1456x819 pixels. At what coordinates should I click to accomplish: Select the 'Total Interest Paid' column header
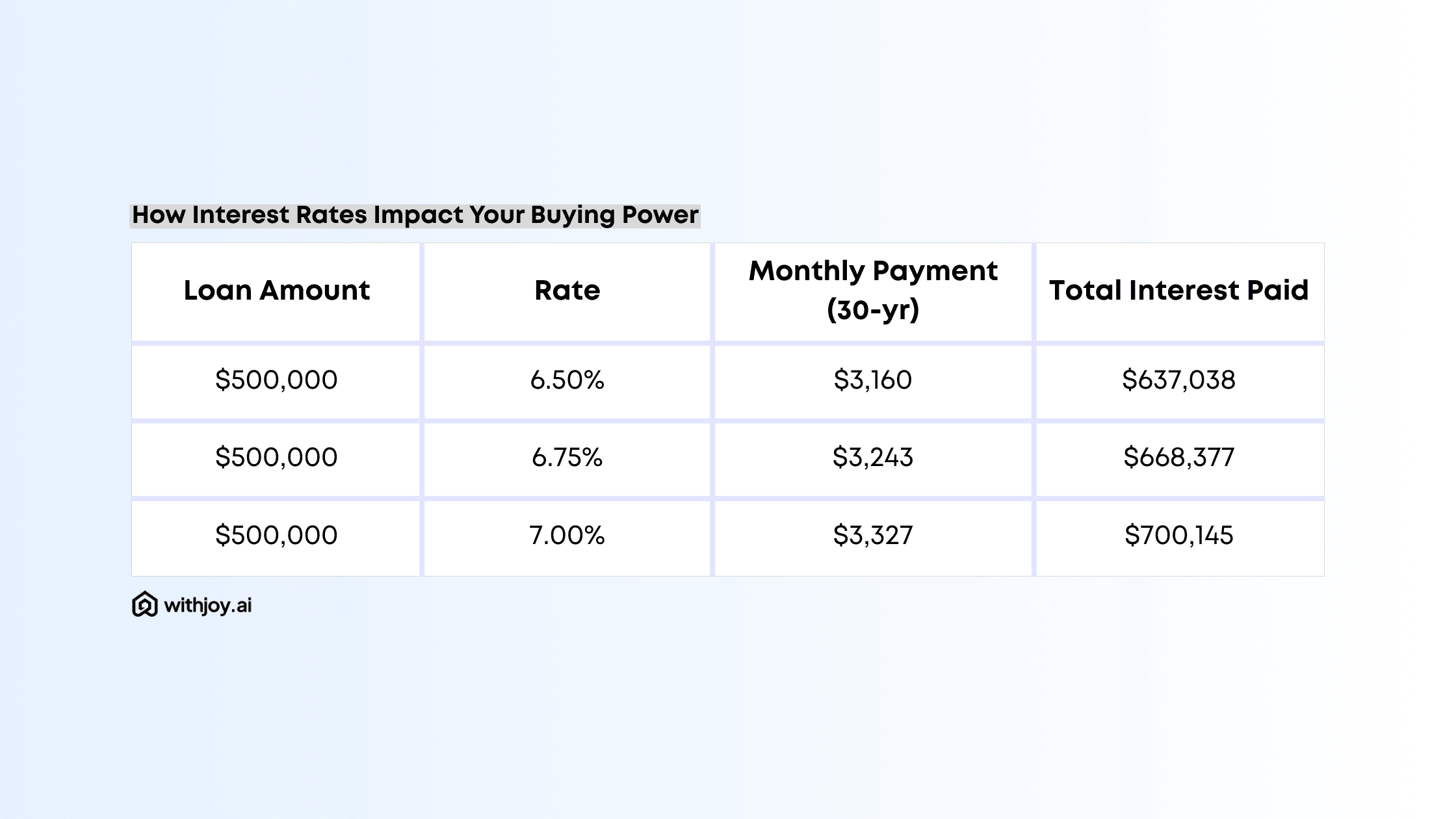point(1178,291)
